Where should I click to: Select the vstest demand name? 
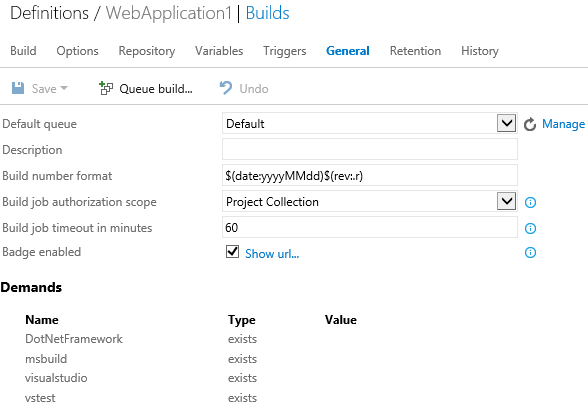(40, 398)
